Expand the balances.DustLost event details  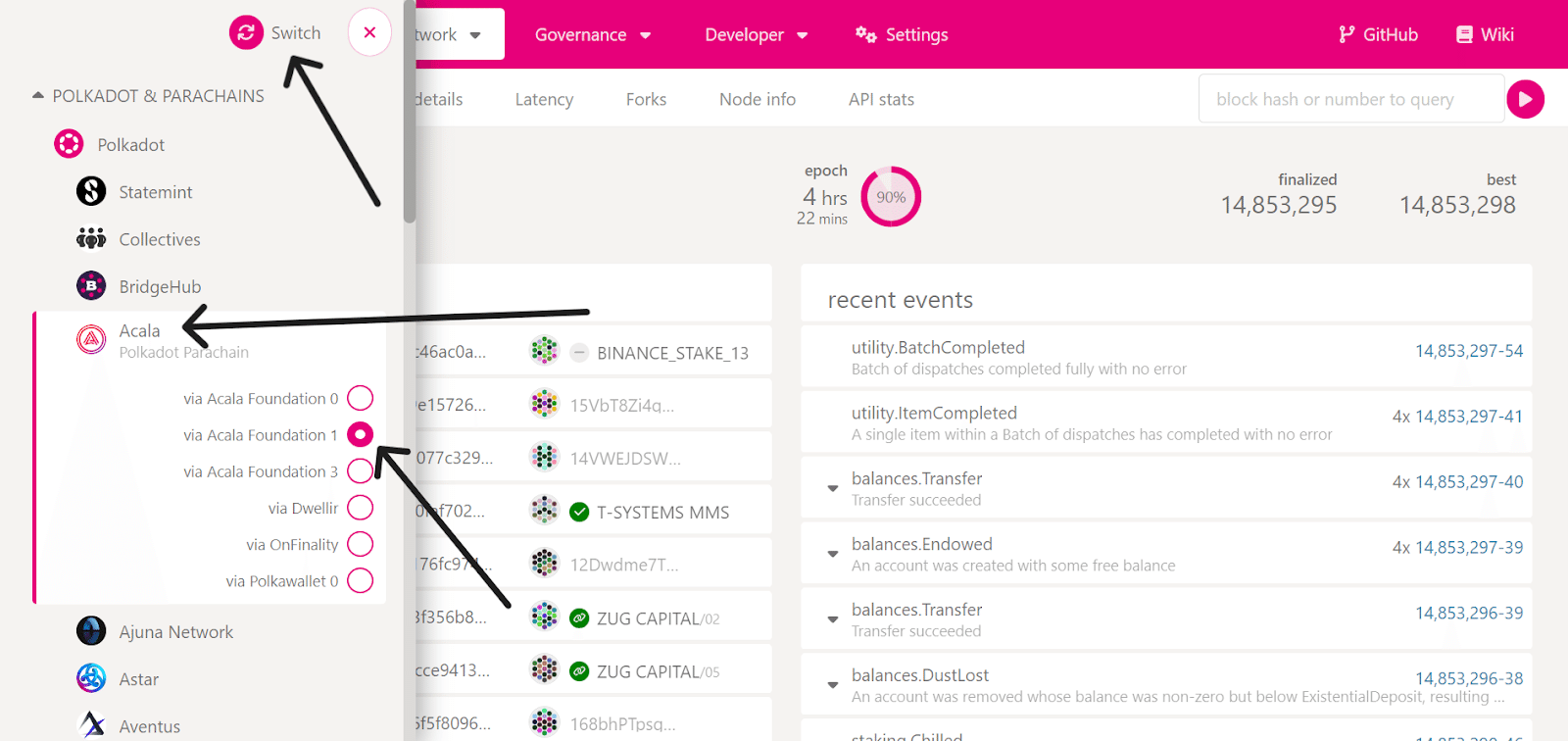(x=832, y=685)
